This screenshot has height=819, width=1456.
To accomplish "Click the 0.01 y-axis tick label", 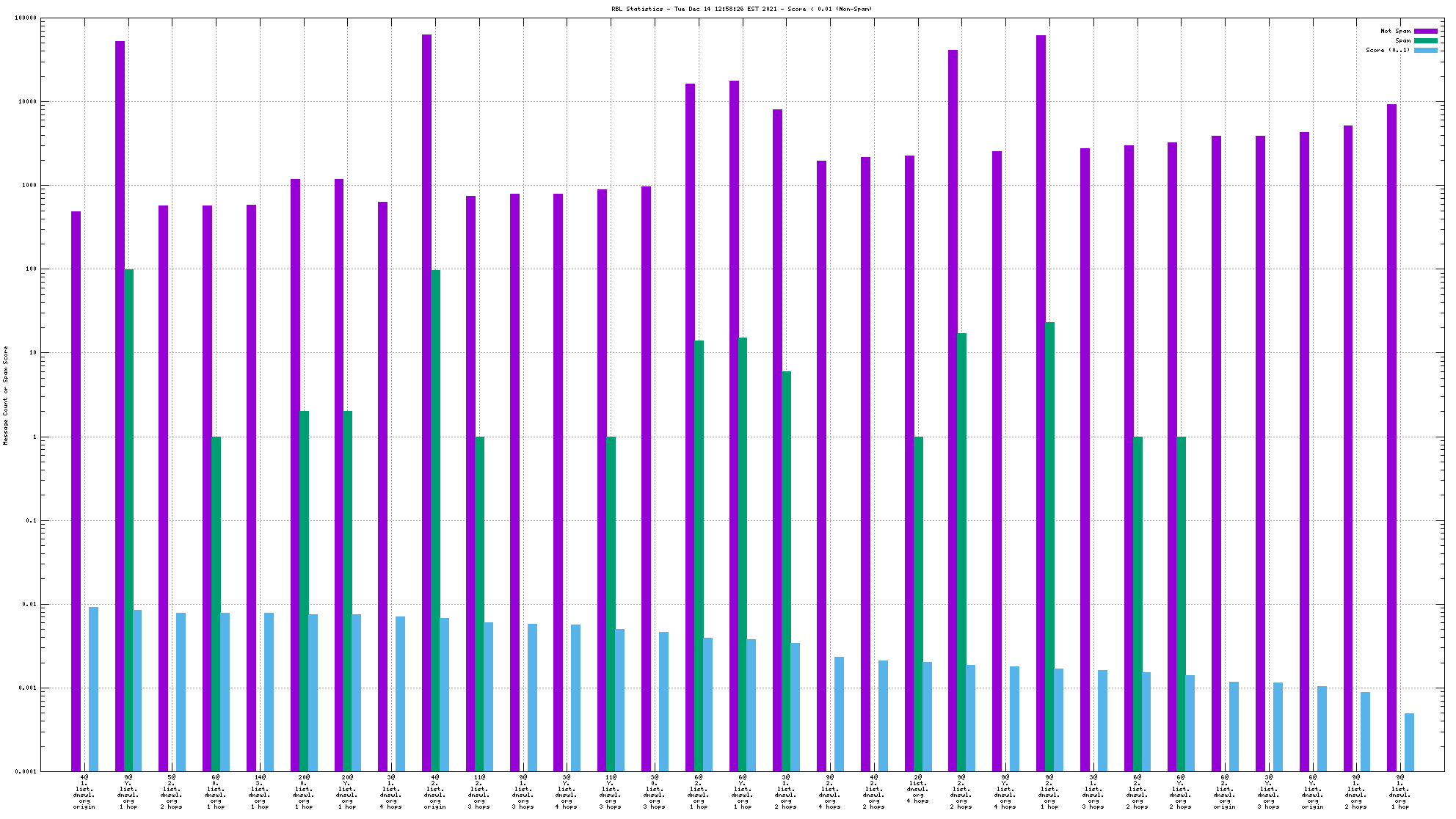I will (31, 604).
